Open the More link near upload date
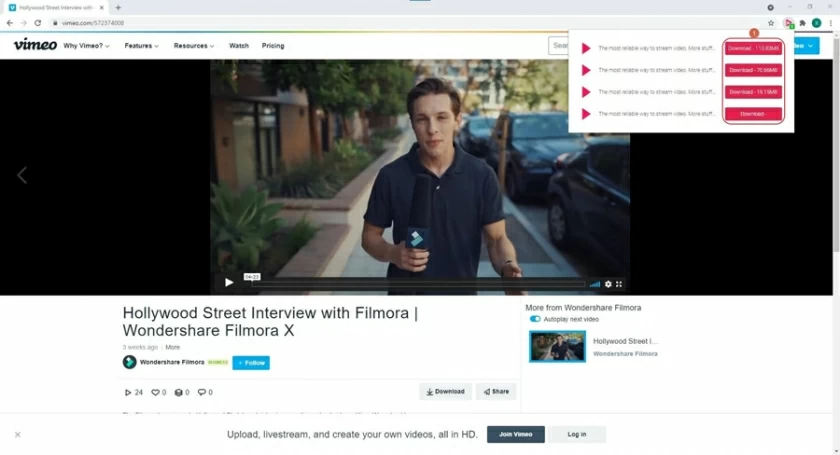Viewport: 840px width, 455px height. [172, 347]
